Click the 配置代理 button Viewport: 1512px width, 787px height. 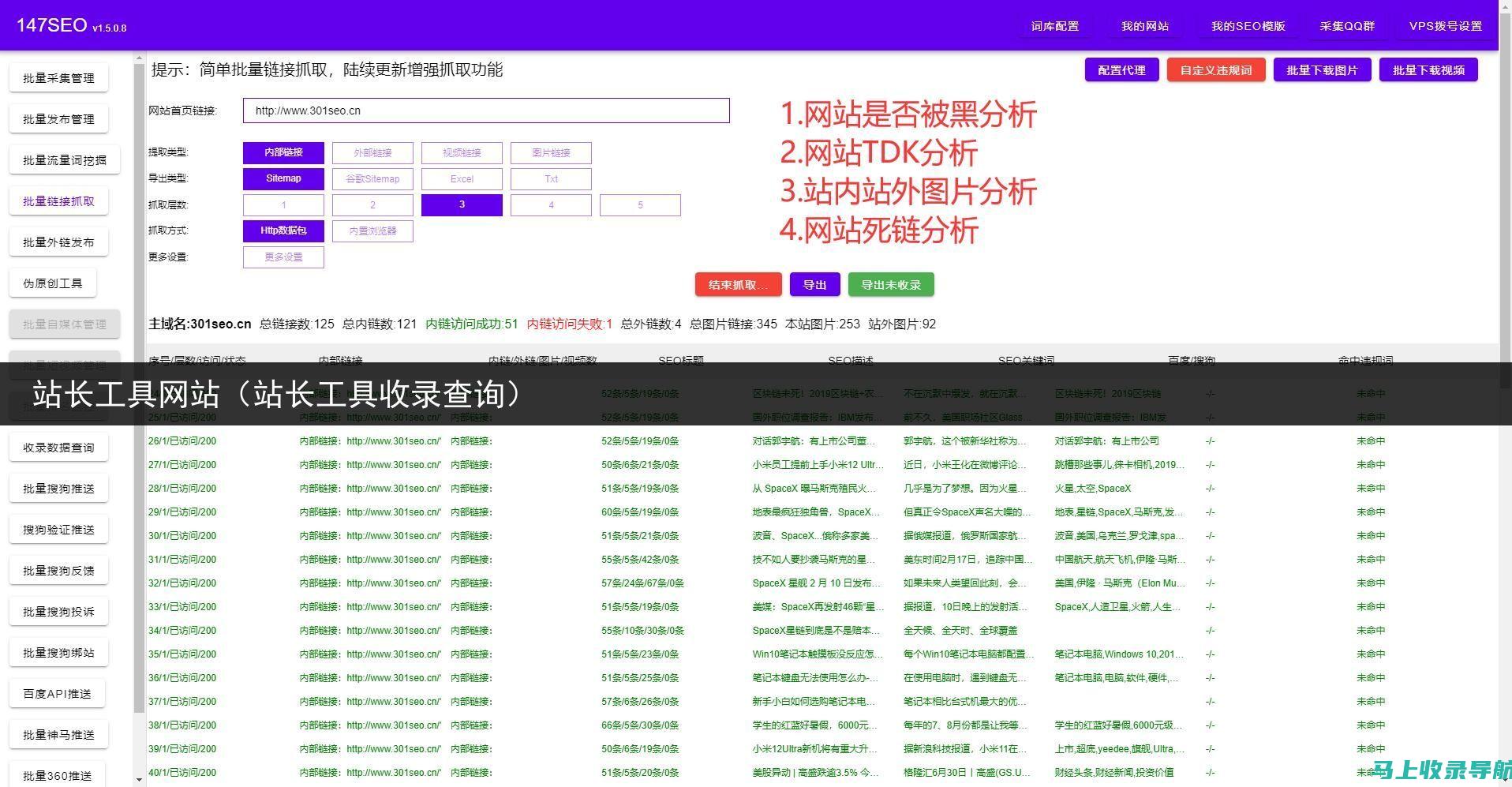1121,70
